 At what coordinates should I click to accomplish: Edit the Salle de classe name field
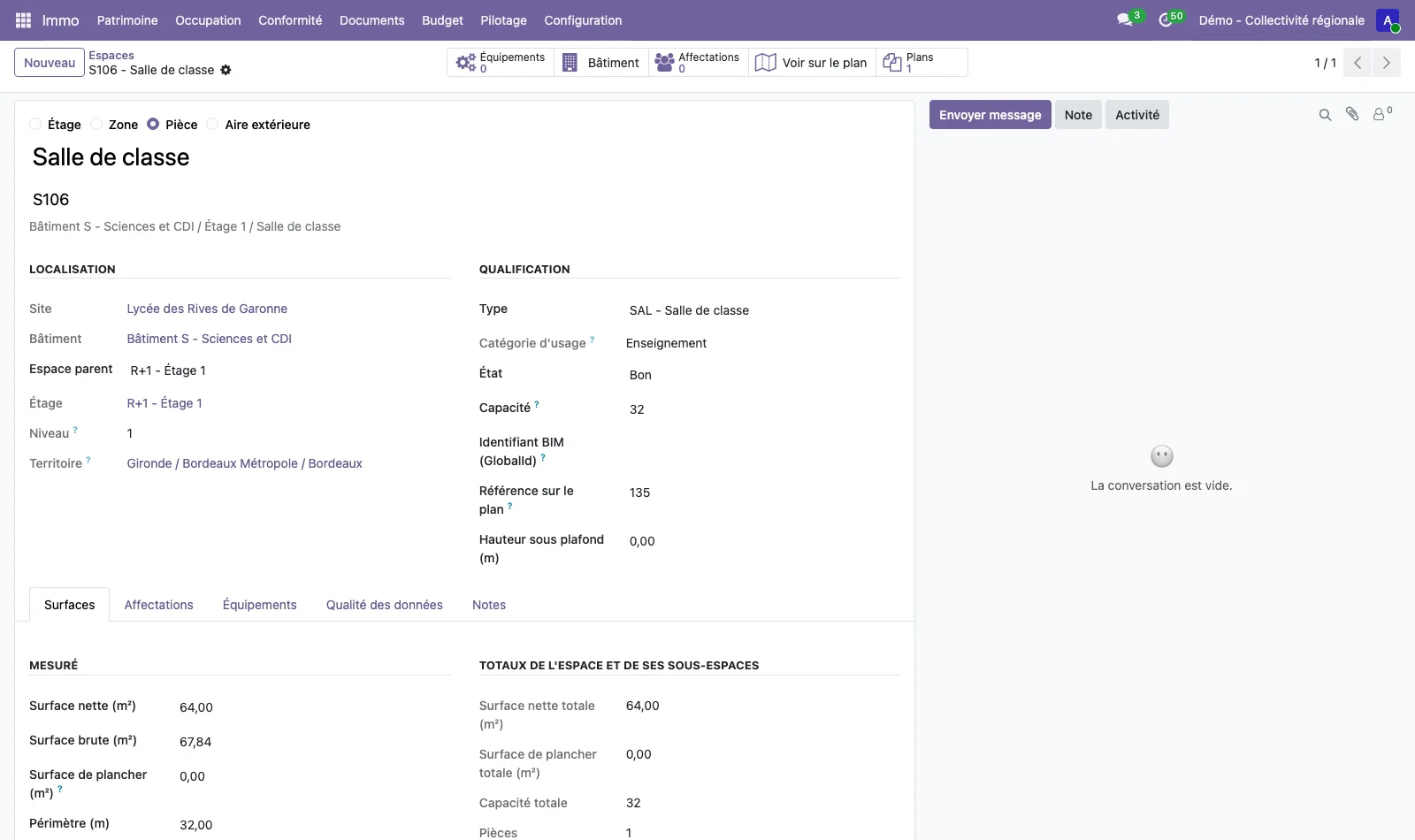pyautogui.click(x=464, y=157)
